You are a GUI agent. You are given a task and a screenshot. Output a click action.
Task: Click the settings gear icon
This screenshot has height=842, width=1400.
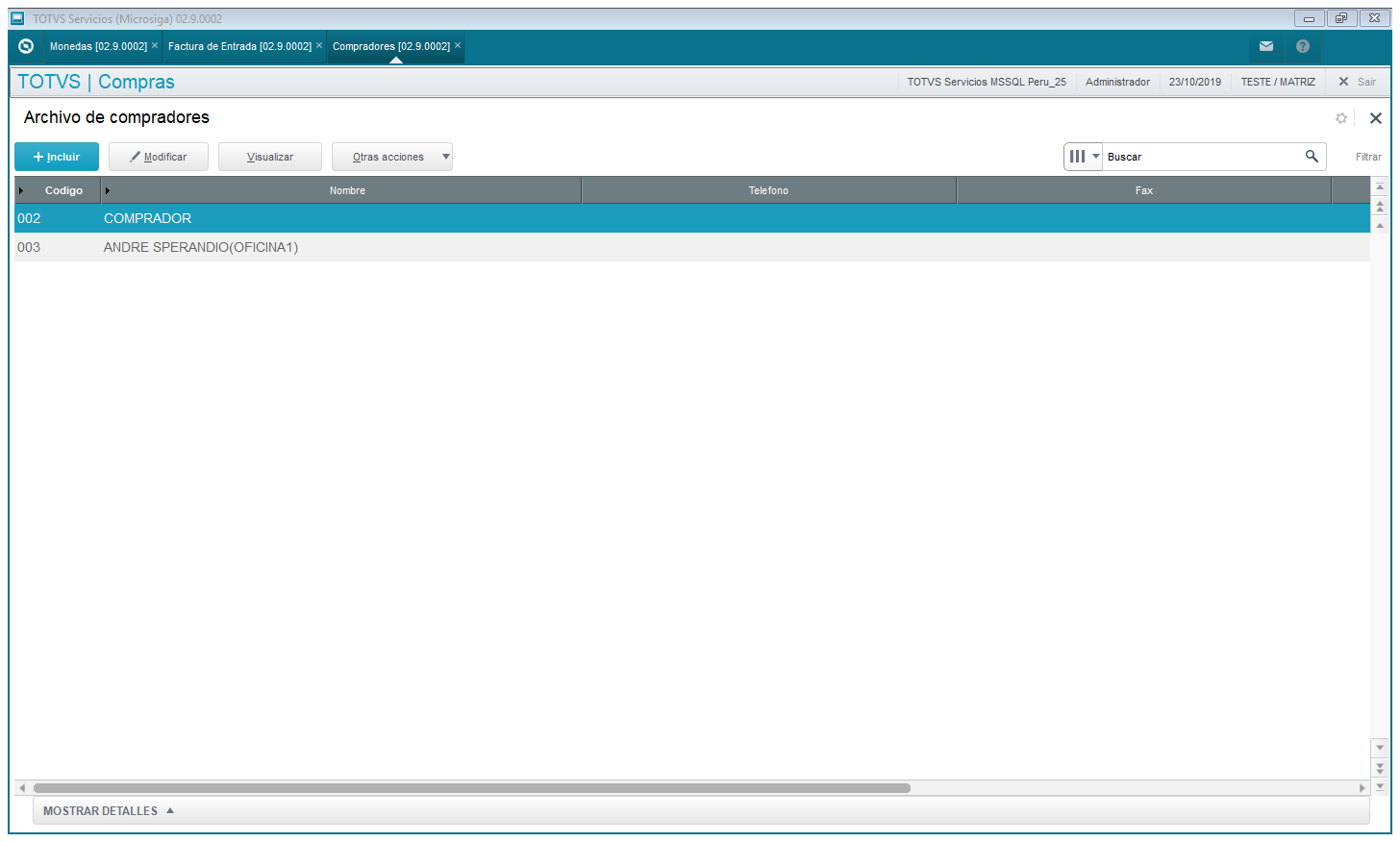1341,118
